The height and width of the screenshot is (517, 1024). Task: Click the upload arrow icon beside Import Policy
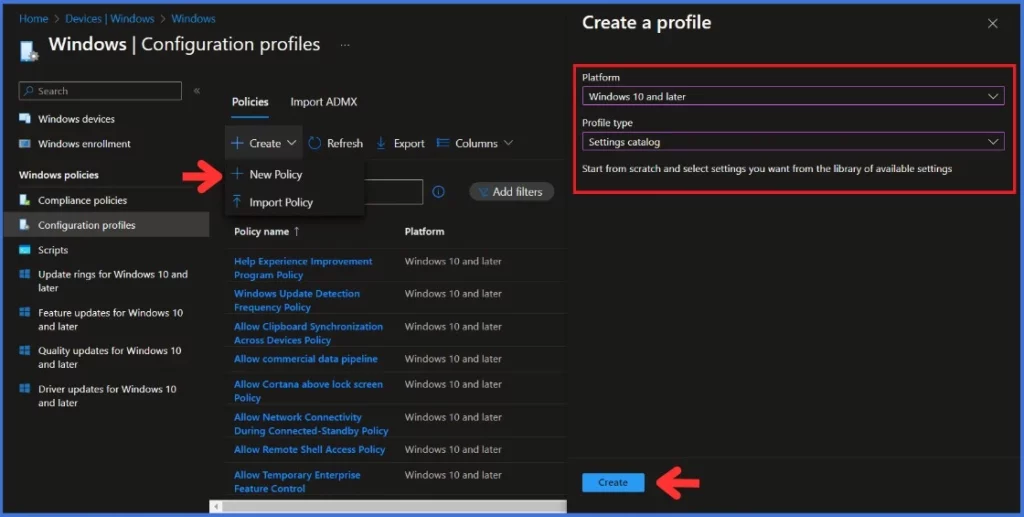(x=238, y=202)
